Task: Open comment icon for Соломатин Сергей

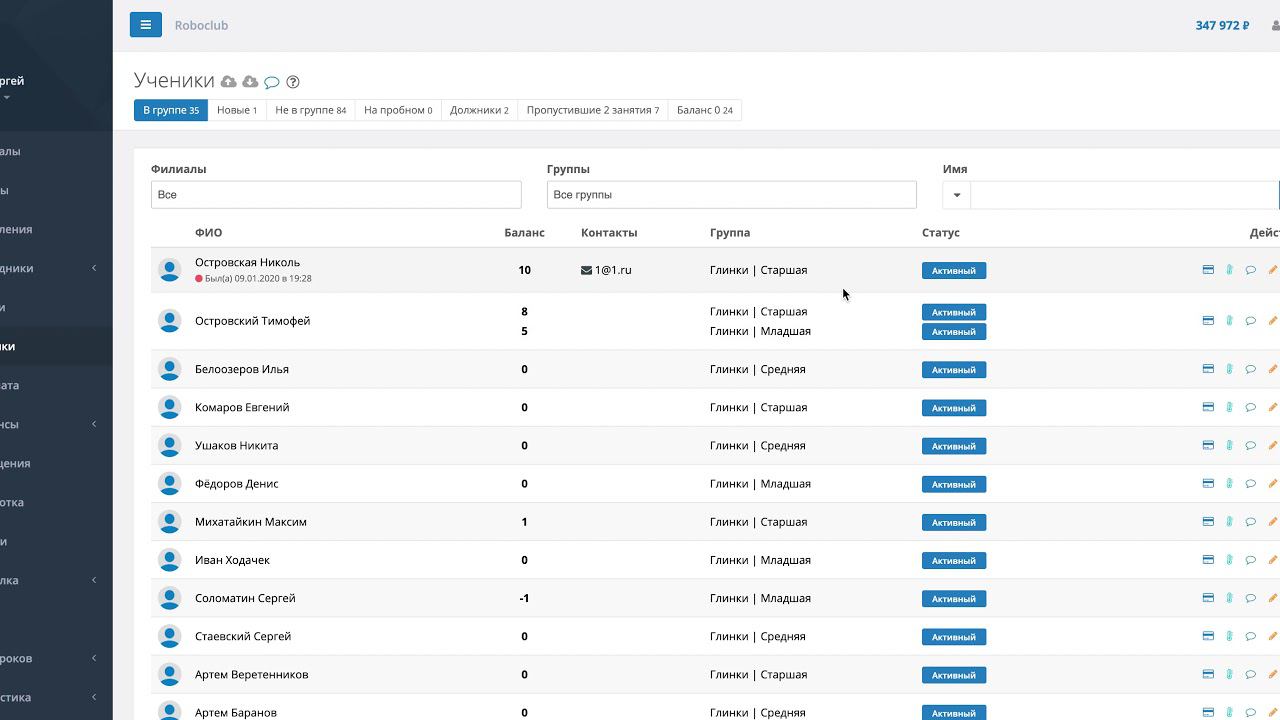Action: (1250, 598)
